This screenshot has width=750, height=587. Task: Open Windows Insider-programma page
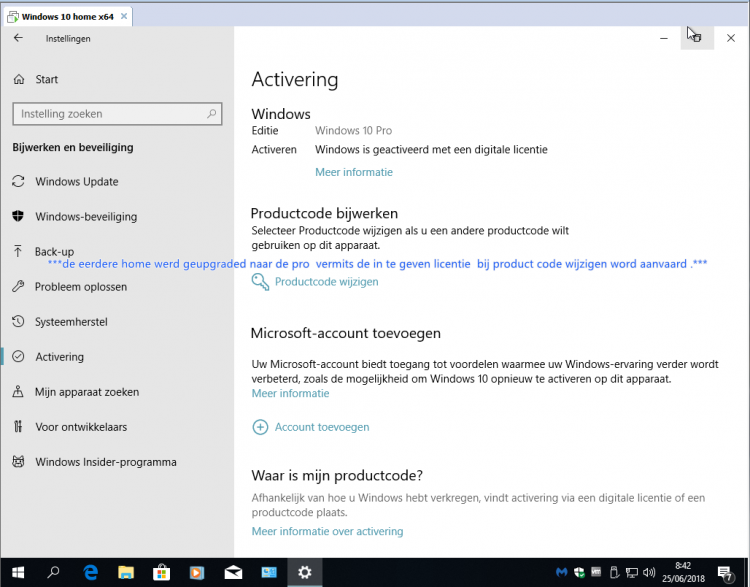(x=105, y=462)
